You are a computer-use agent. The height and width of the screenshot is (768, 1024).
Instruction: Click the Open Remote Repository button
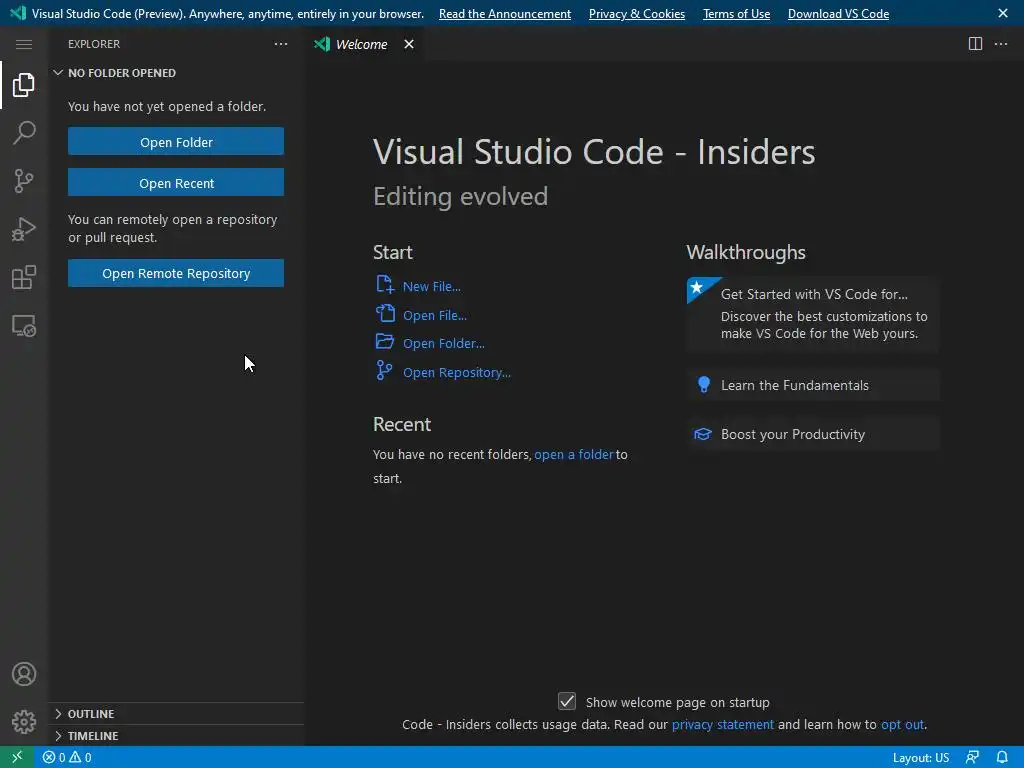(x=176, y=273)
